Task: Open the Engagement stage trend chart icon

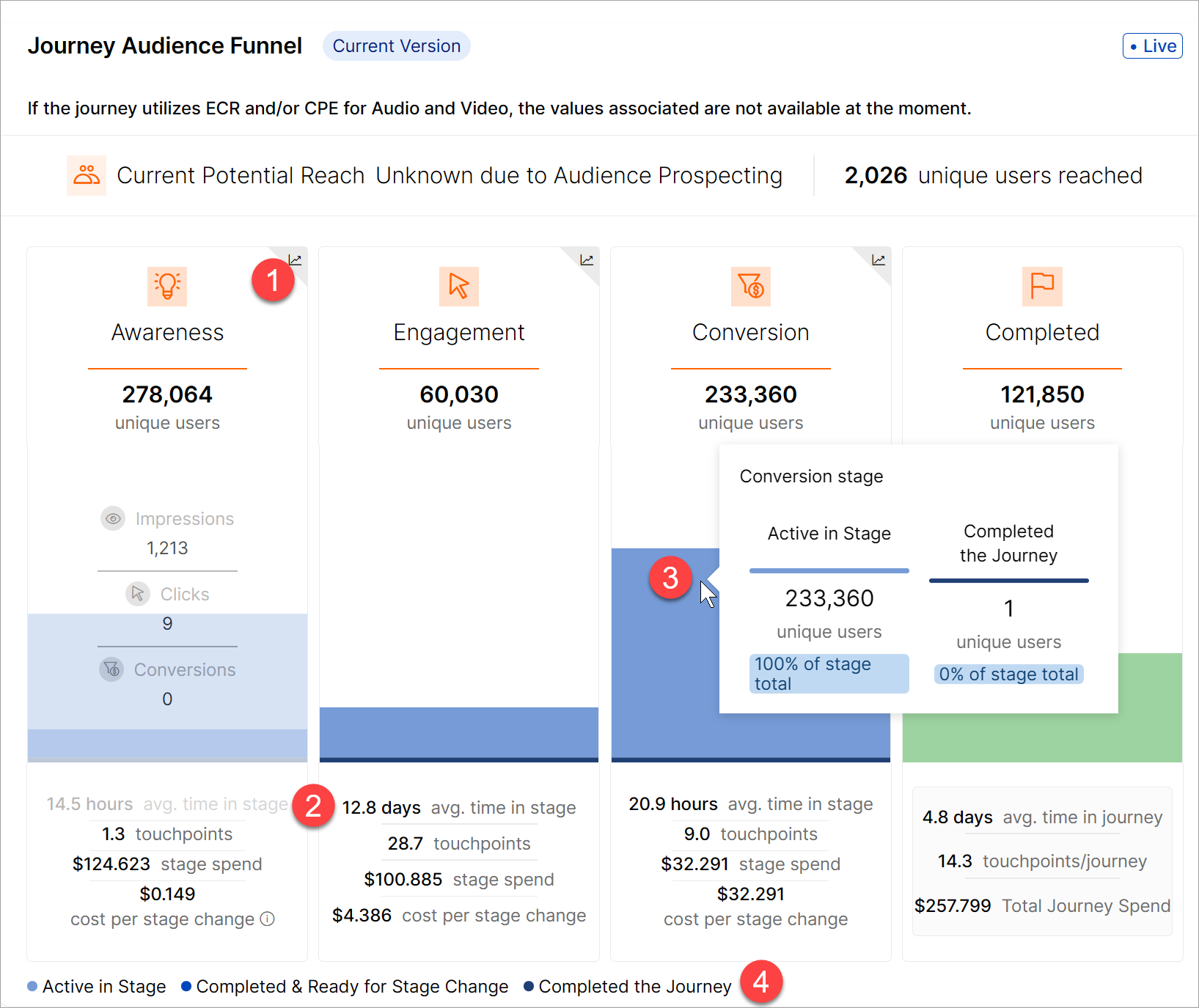Action: (587, 260)
